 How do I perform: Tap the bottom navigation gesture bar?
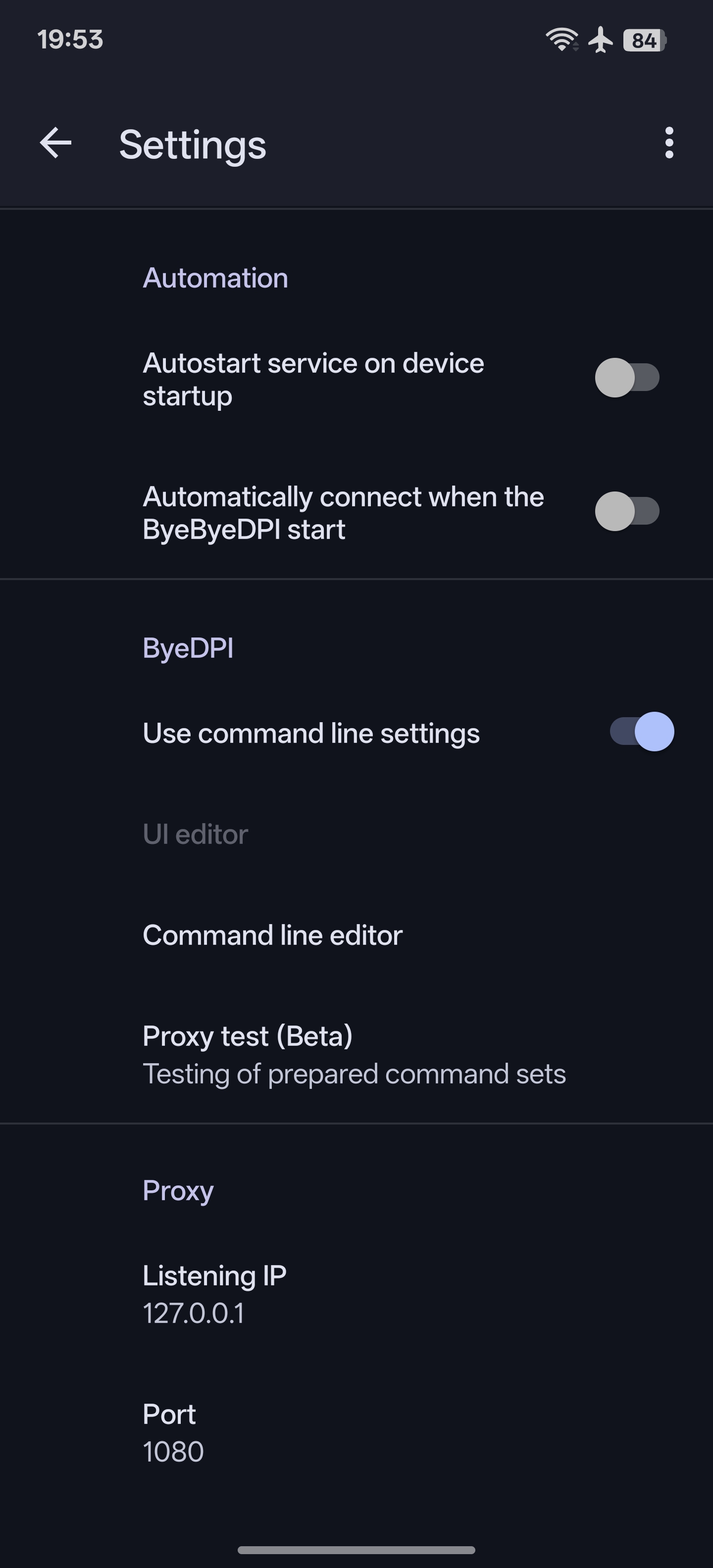tap(356, 1550)
